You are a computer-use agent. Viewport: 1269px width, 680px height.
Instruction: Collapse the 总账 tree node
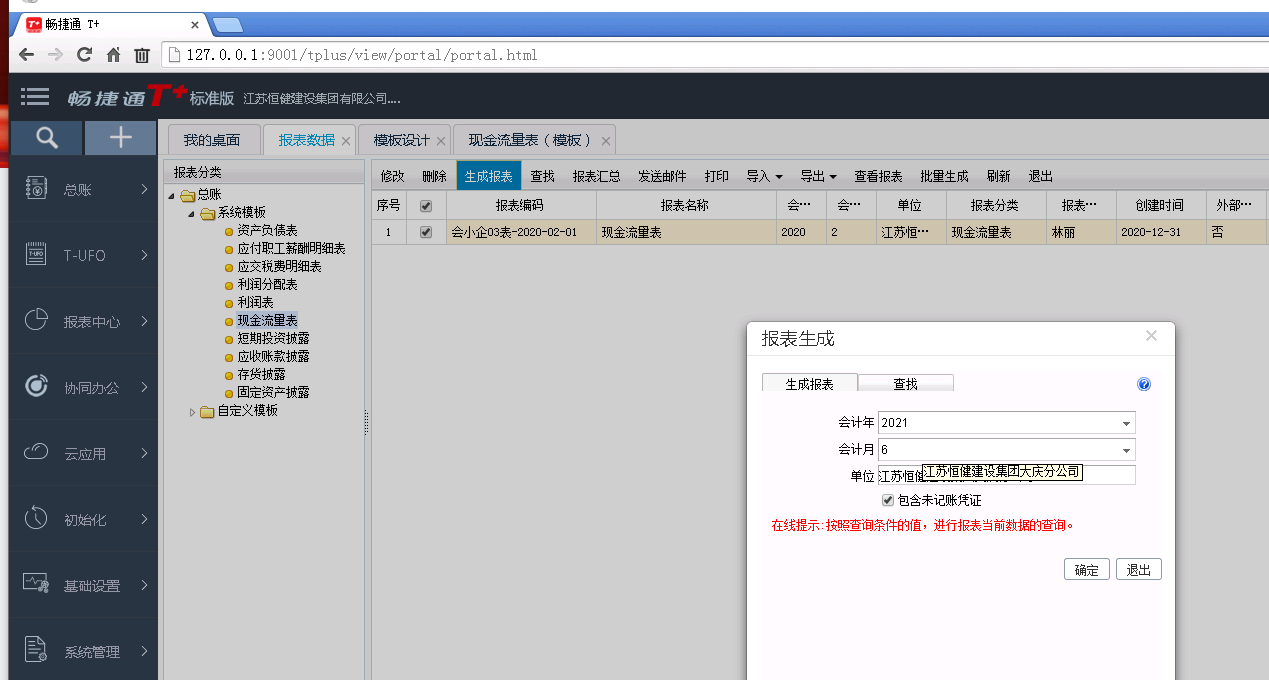coord(171,195)
